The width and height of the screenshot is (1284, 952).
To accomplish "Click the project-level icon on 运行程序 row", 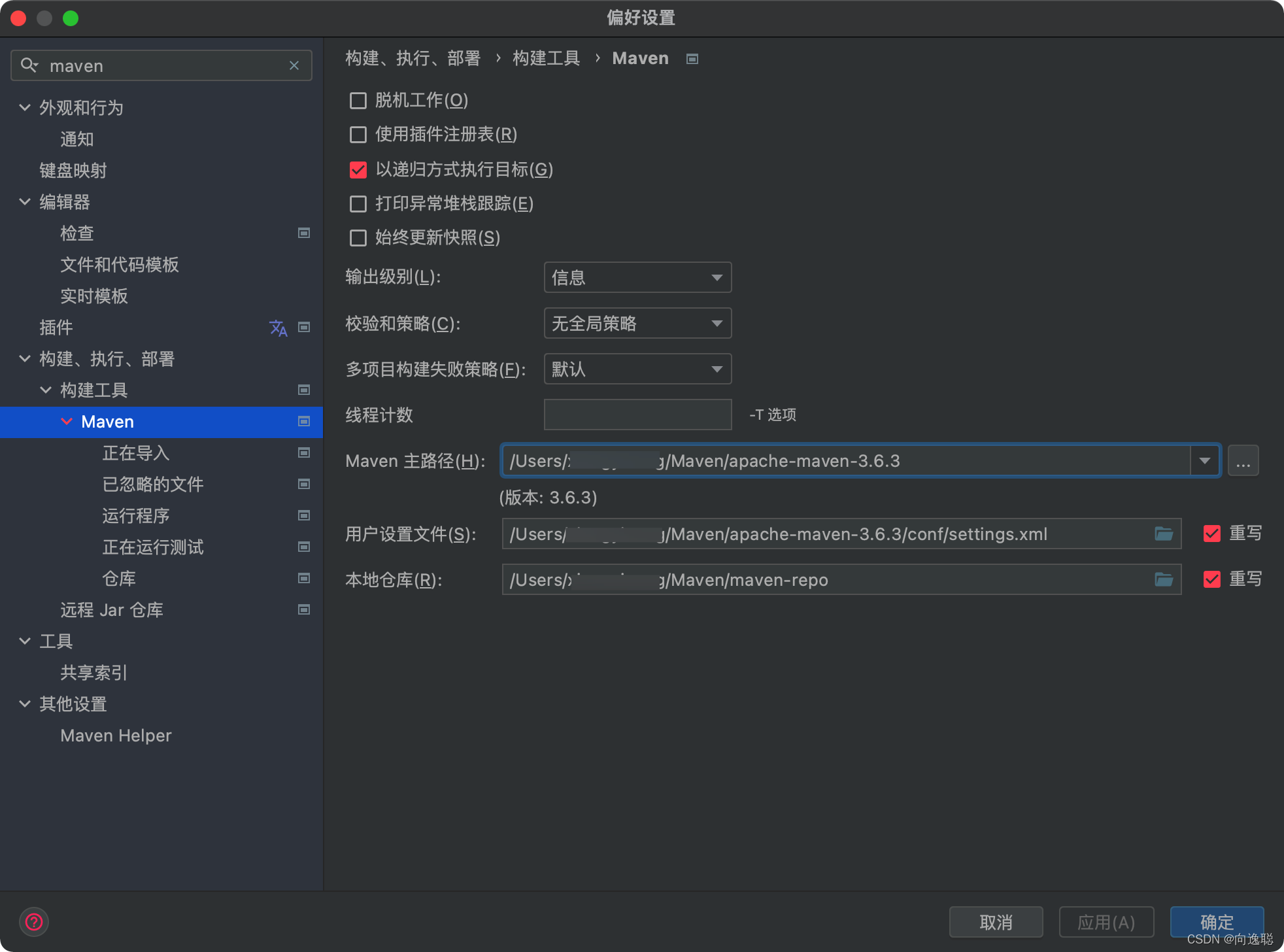I will pos(304,515).
